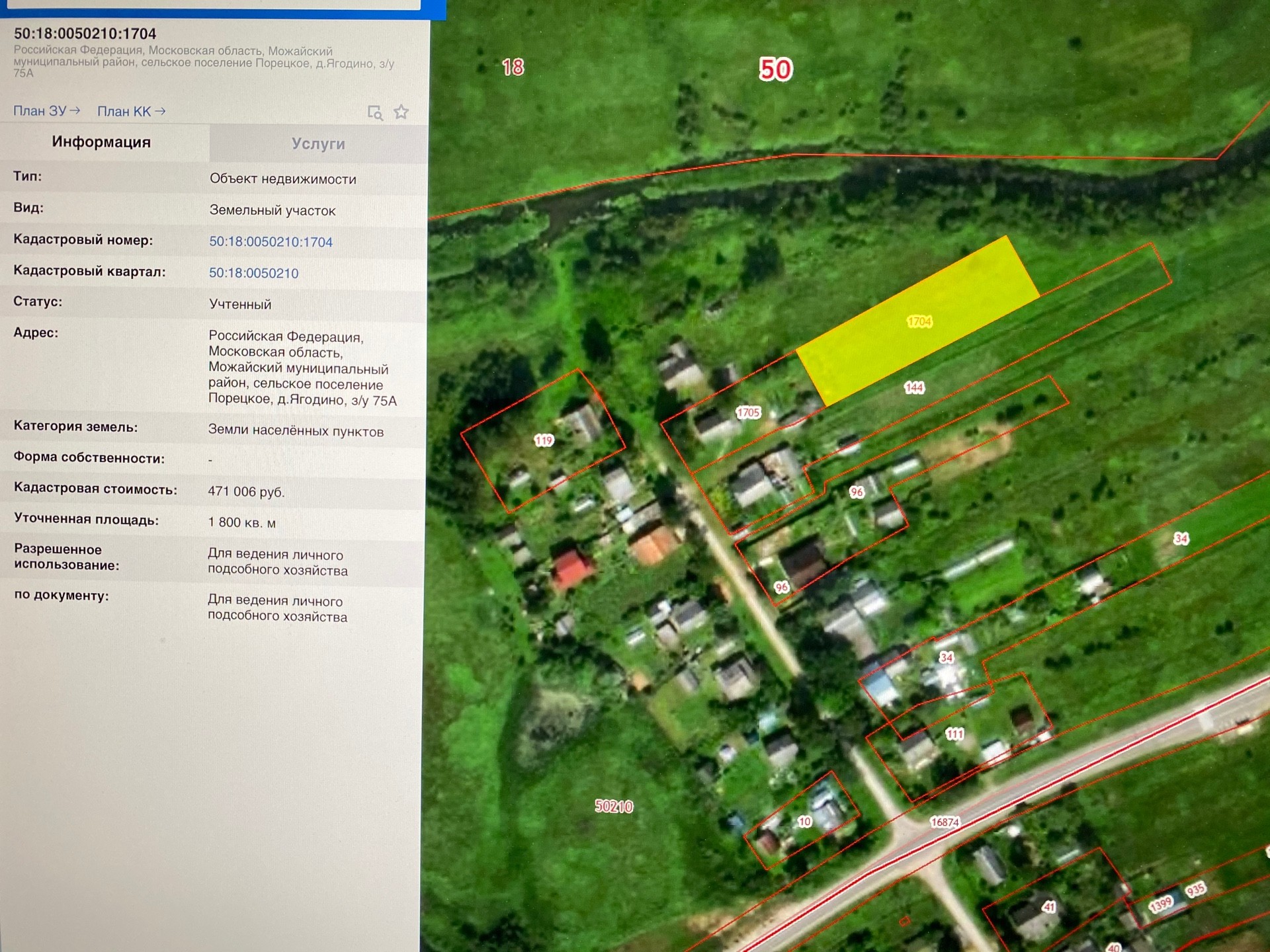This screenshot has width=1270, height=952.
Task: Click parcel label 144 on map
Action: click(x=914, y=388)
